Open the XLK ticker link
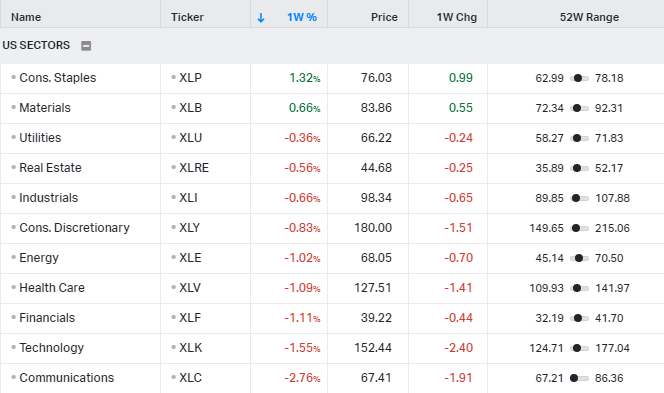Image resolution: width=664 pixels, height=393 pixels. tap(191, 348)
